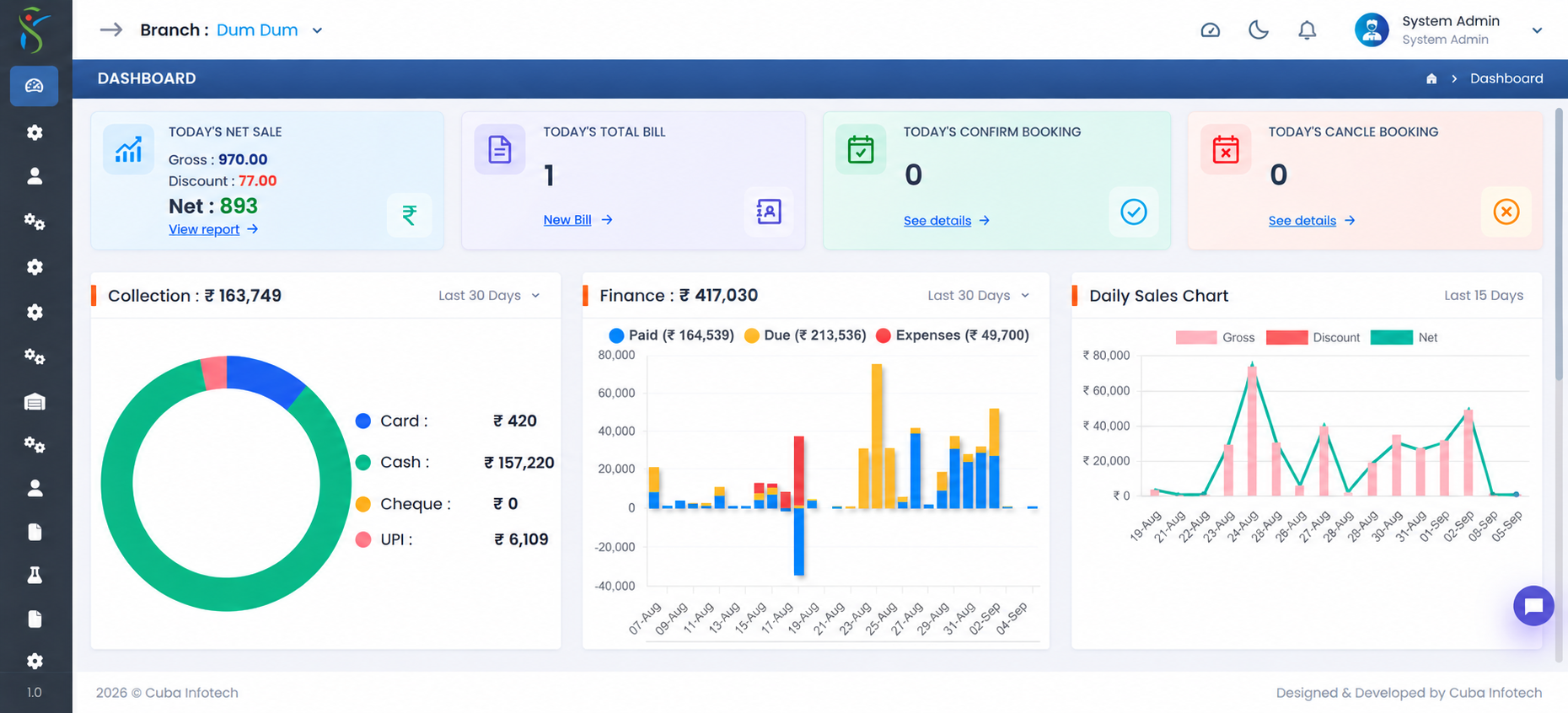Click the orange cross circle icon

(x=1506, y=212)
